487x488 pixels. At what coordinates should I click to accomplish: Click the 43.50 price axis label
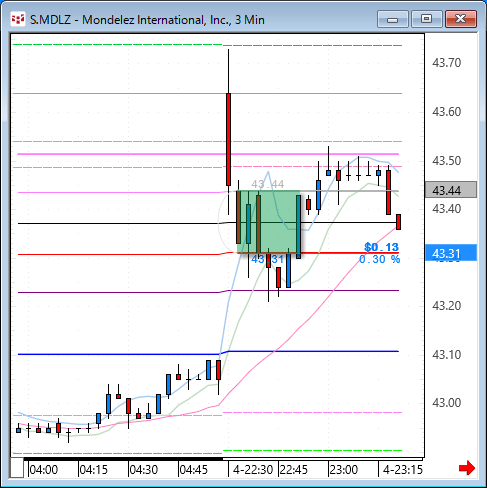(446, 160)
